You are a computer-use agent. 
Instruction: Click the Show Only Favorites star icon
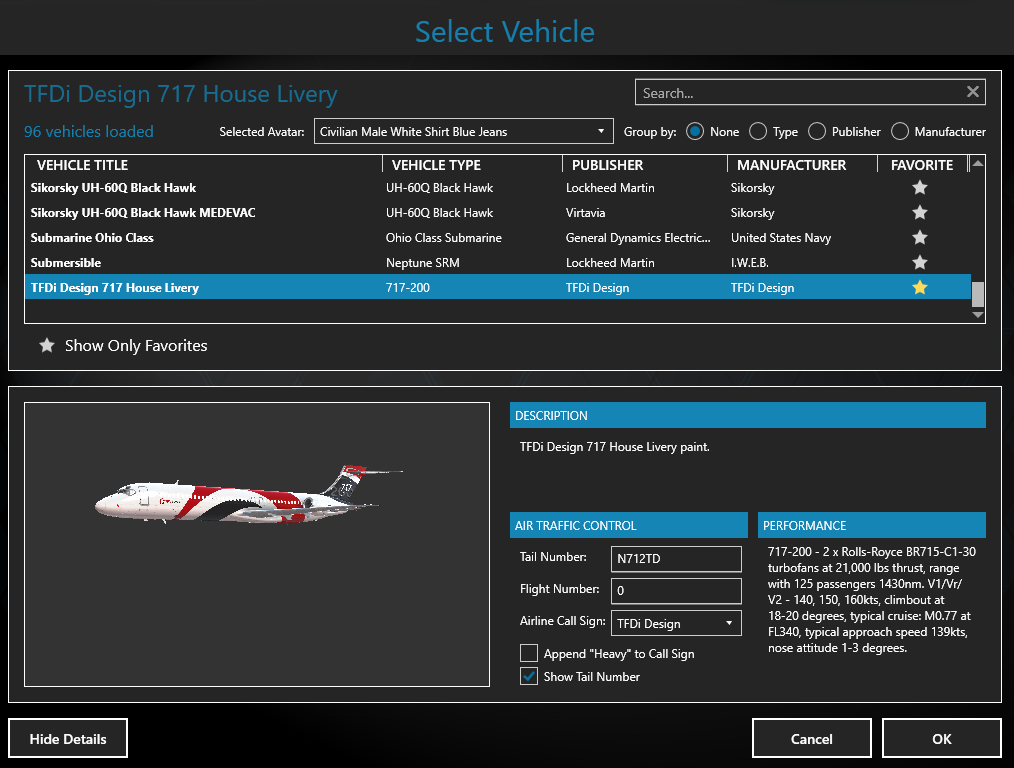click(47, 345)
